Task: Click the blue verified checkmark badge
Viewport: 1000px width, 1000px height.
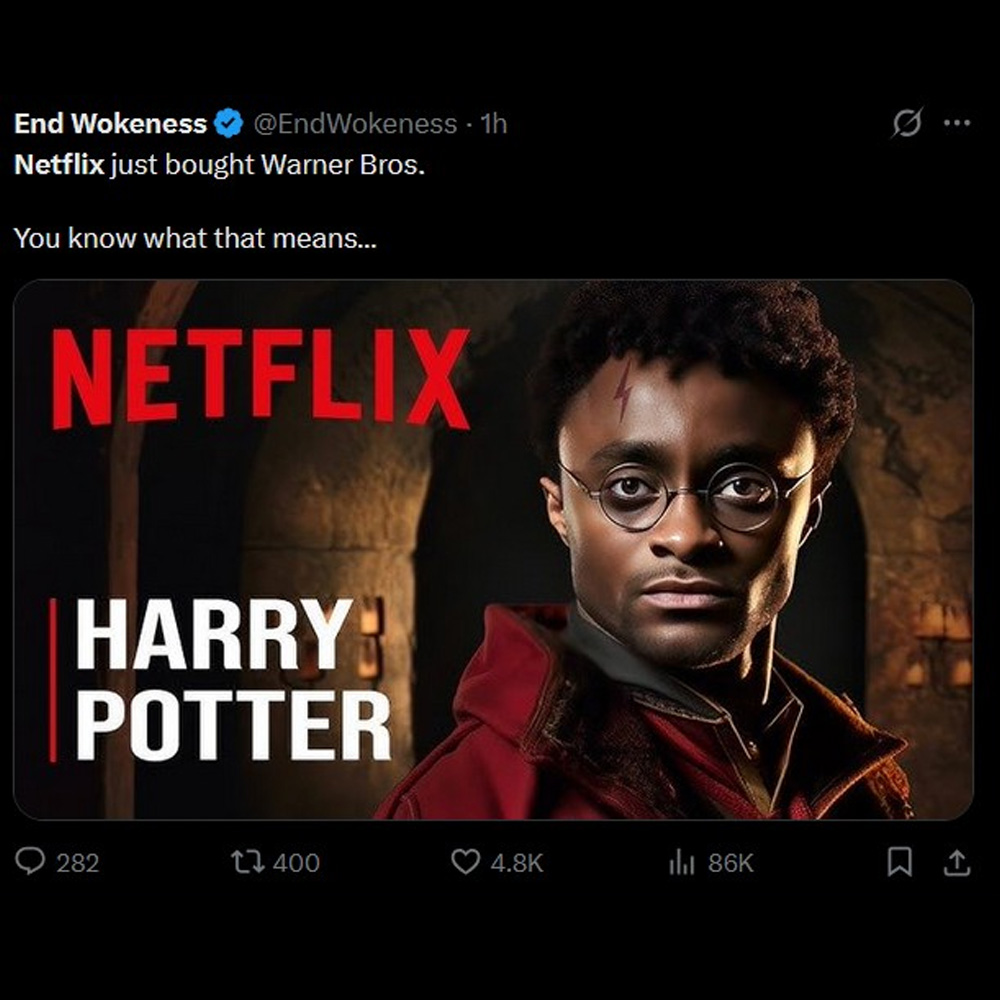Action: pyautogui.click(x=229, y=124)
